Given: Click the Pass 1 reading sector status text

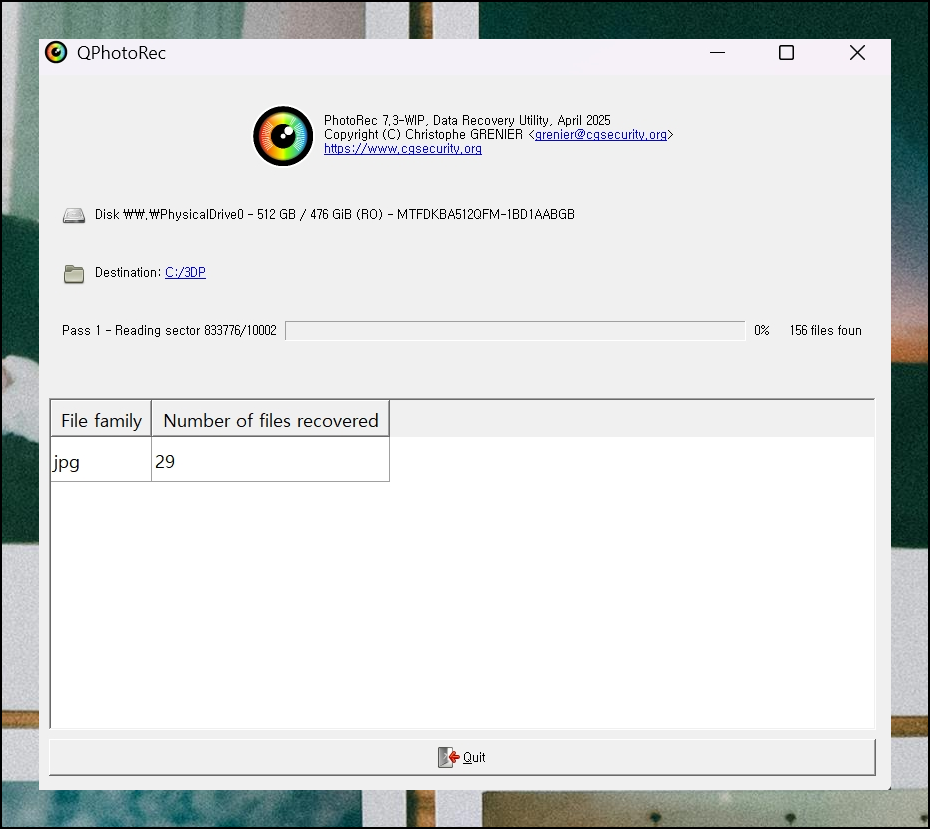Looking at the screenshot, I should [169, 330].
